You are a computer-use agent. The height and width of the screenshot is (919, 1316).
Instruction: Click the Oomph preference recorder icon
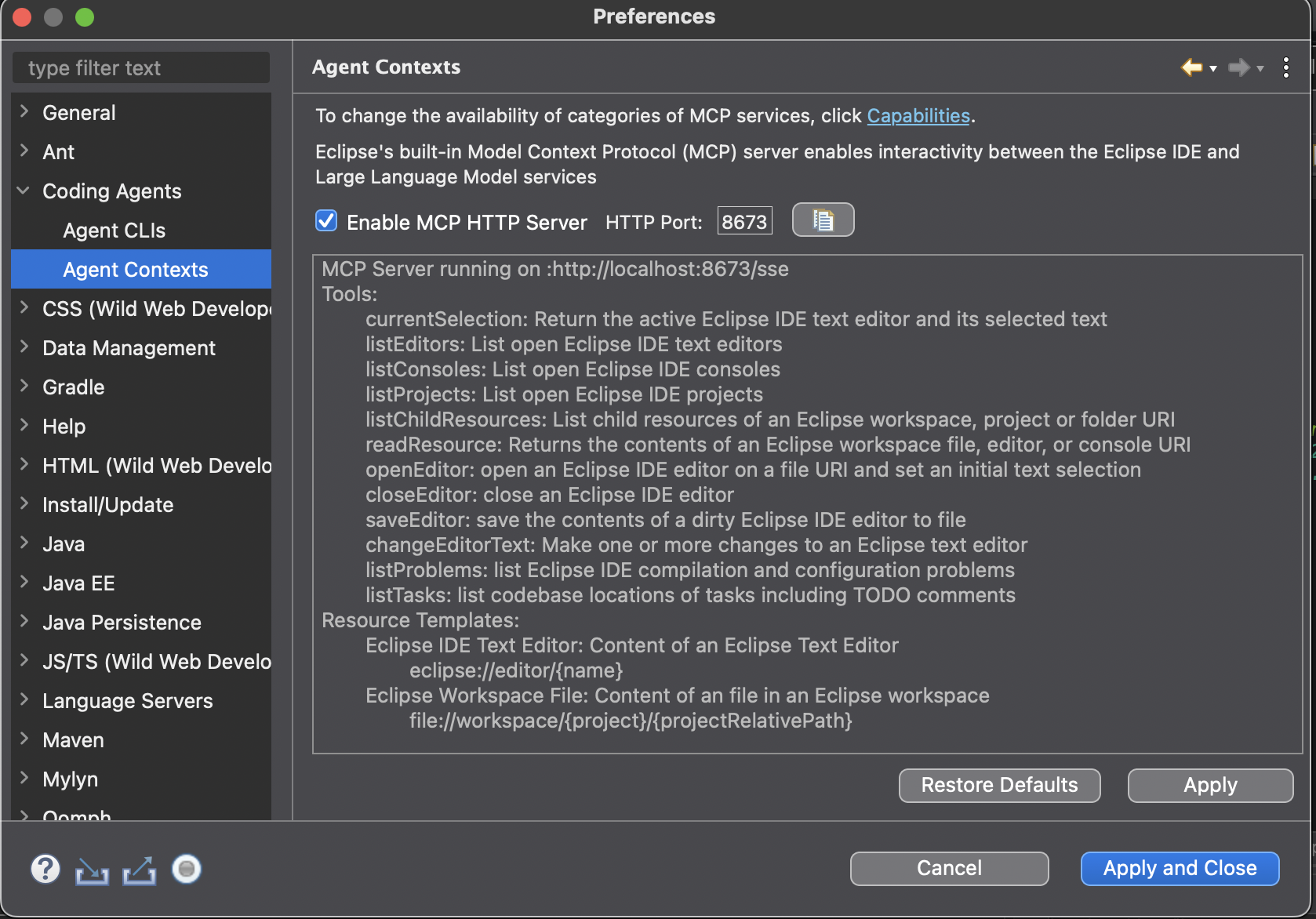(x=187, y=869)
